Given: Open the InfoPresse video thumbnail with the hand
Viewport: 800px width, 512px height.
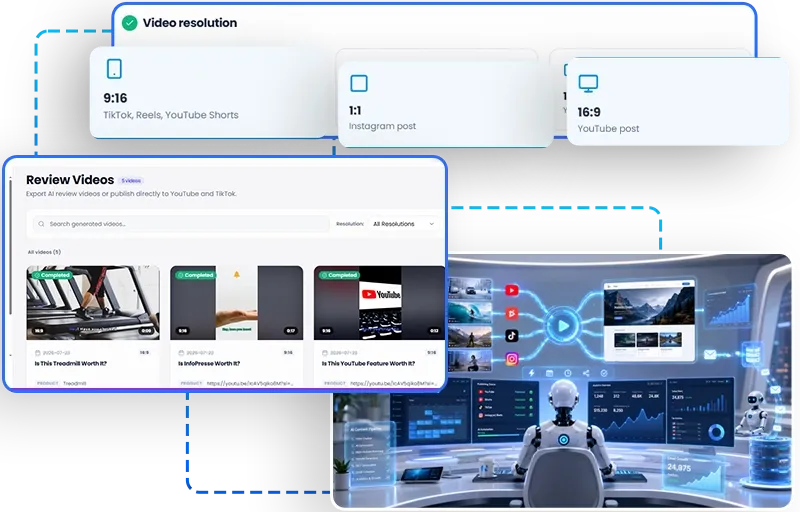Looking at the screenshot, I should coord(237,302).
